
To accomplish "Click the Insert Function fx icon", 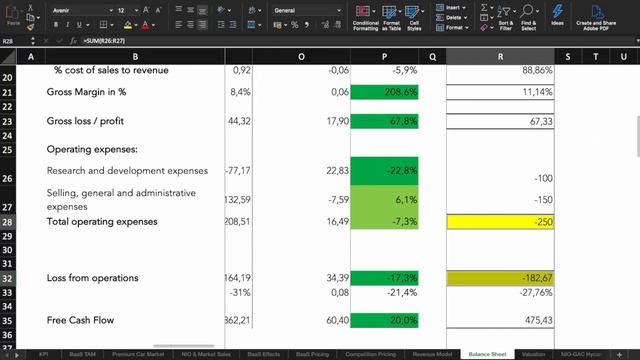I will pos(73,41).
